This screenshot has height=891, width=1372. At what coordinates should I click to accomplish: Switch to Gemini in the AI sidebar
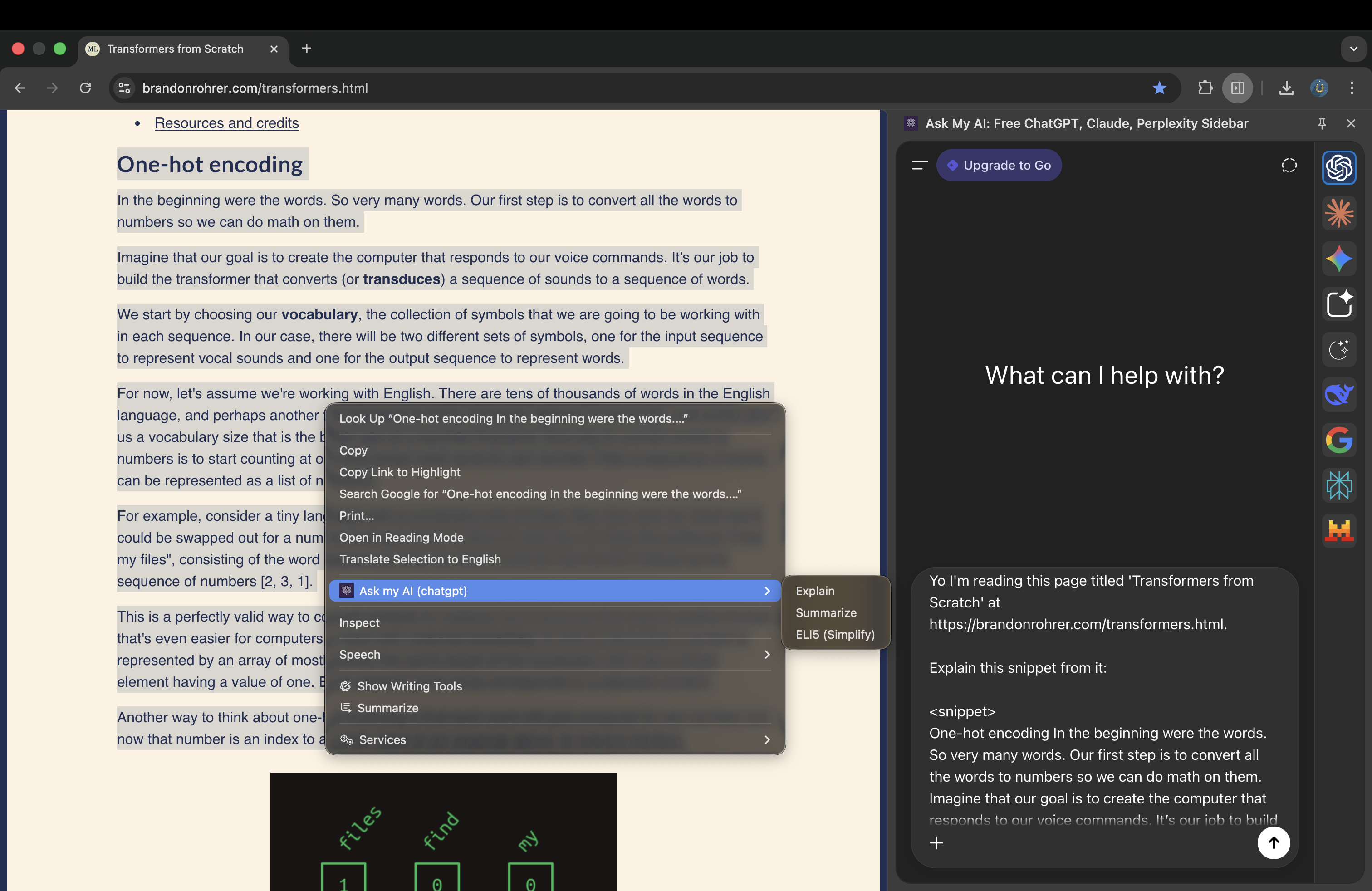[x=1339, y=259]
